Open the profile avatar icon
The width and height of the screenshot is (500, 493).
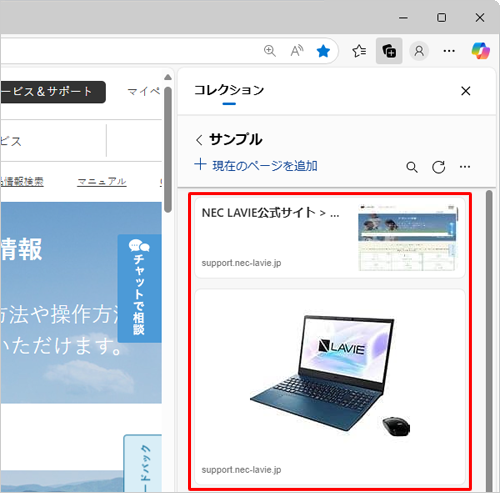(419, 51)
